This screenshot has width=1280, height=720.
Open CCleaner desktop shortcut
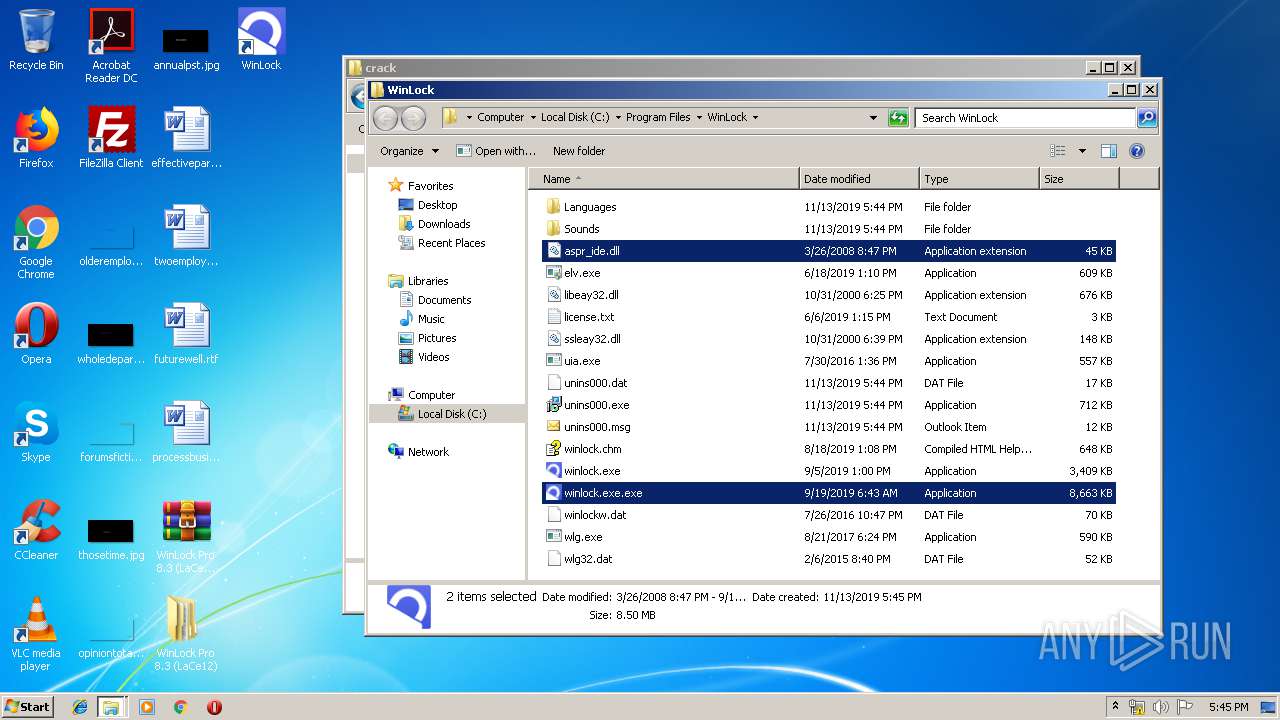[36, 530]
